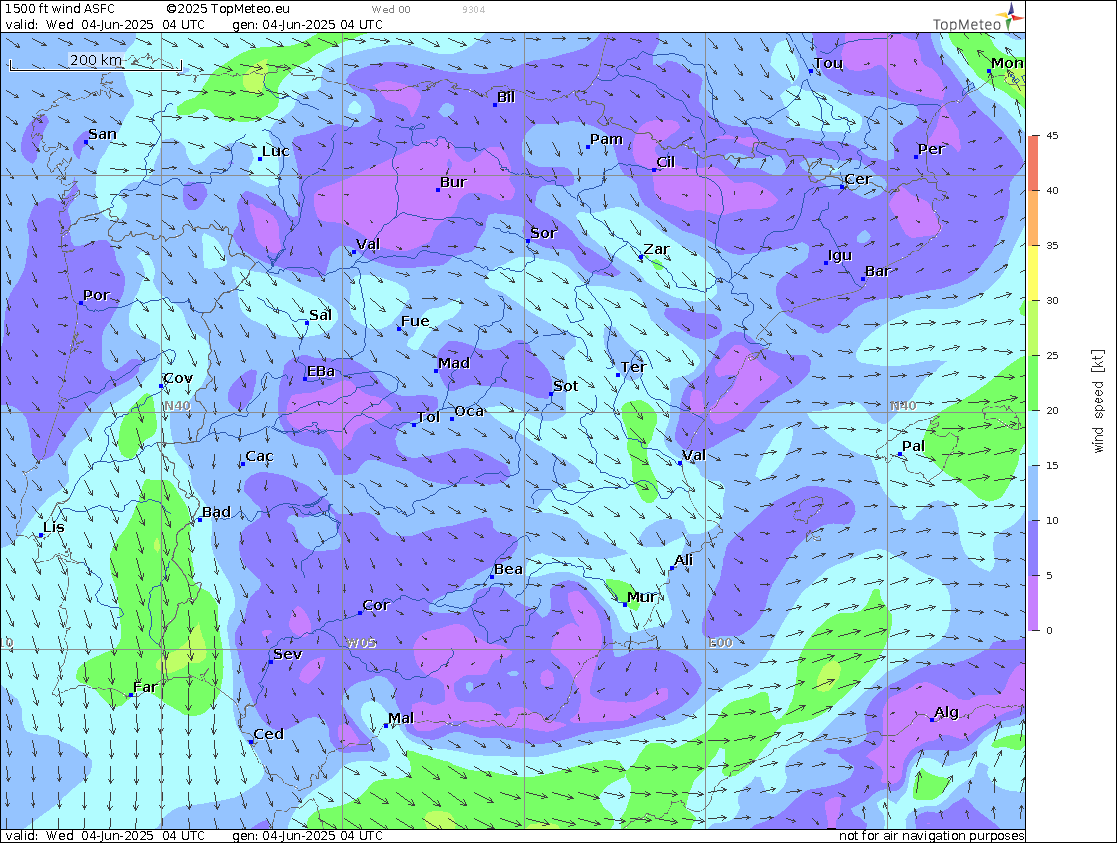Click the 'Fue' city label

(415, 321)
